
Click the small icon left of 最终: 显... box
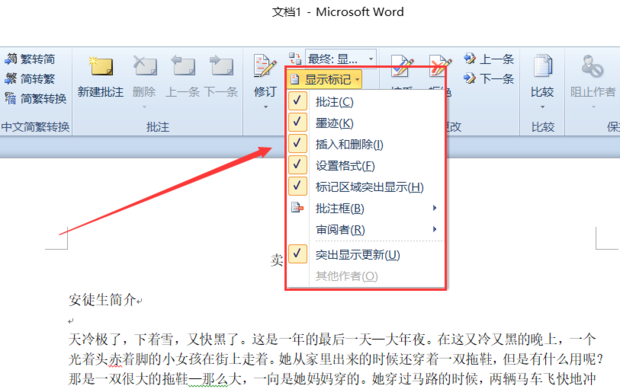point(295,59)
